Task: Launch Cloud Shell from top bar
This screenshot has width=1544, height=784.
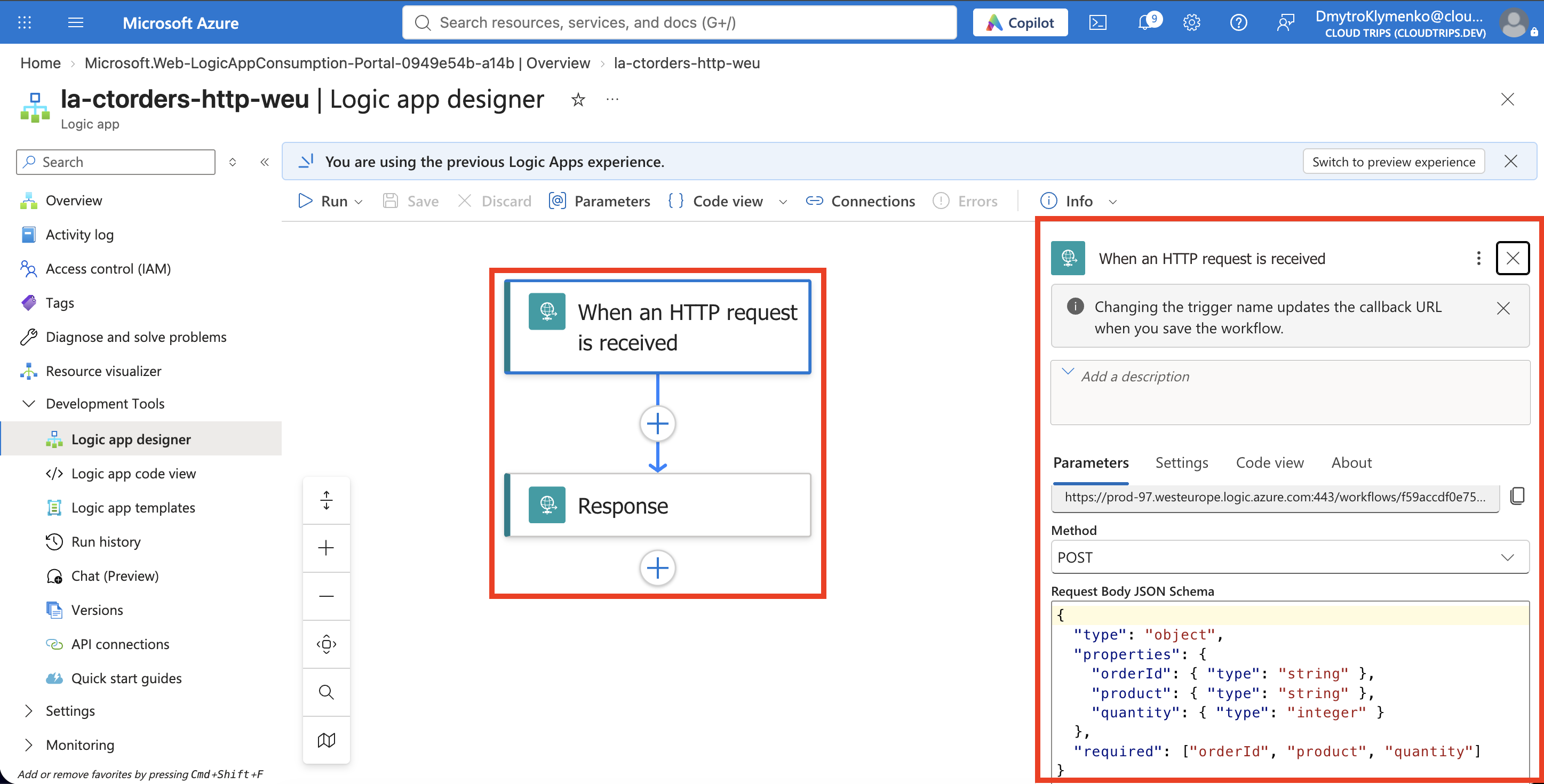Action: [x=1097, y=23]
